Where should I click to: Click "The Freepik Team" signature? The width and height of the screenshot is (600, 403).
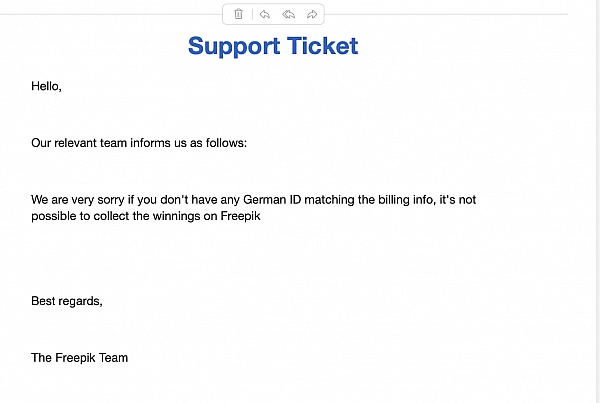(x=80, y=357)
